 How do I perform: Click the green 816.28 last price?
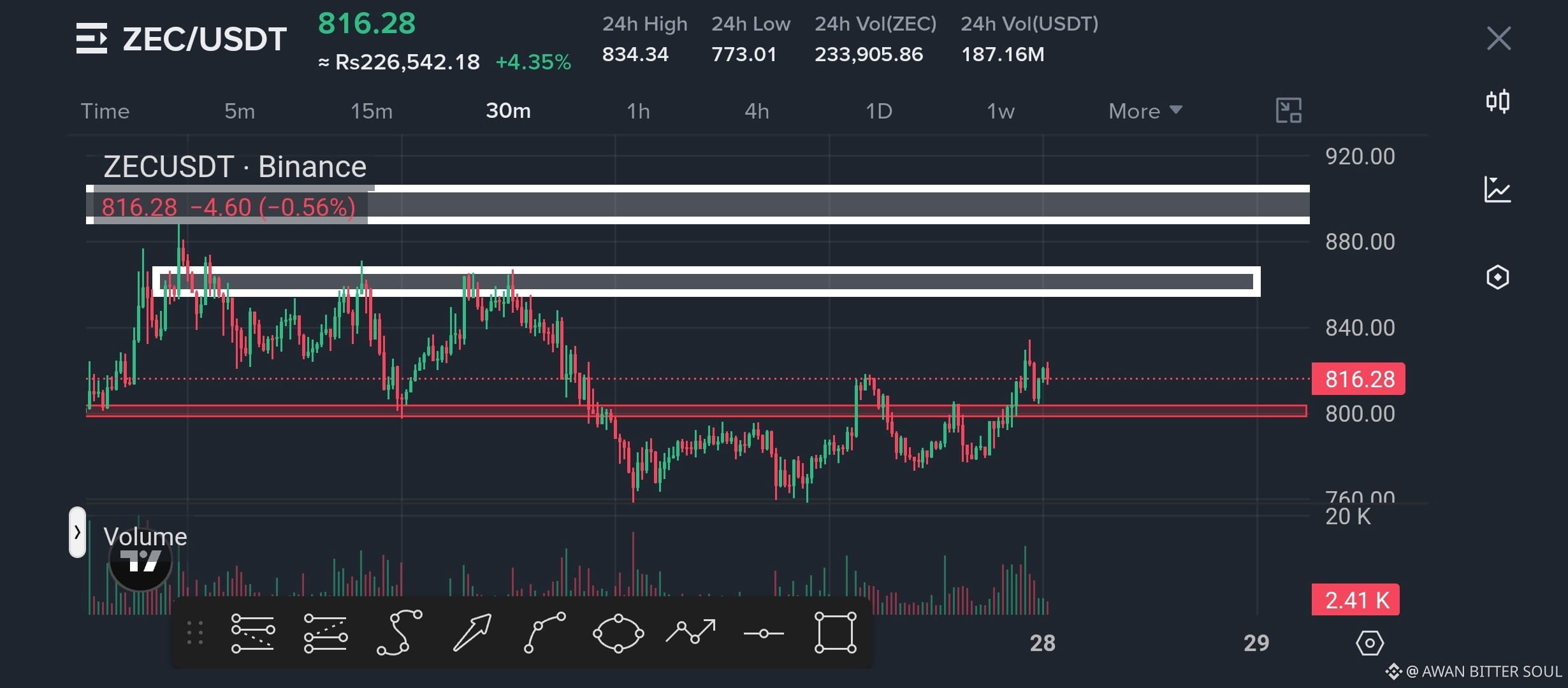367,24
